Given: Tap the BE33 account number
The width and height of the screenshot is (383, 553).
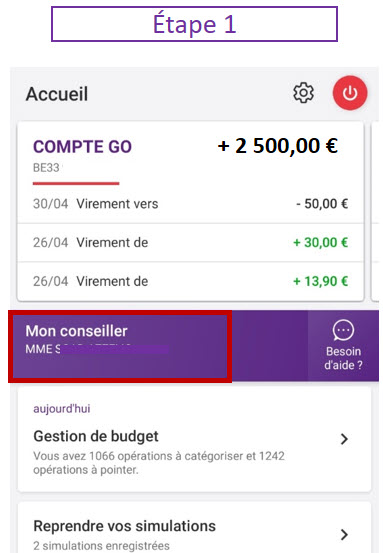Looking at the screenshot, I should click(47, 168).
